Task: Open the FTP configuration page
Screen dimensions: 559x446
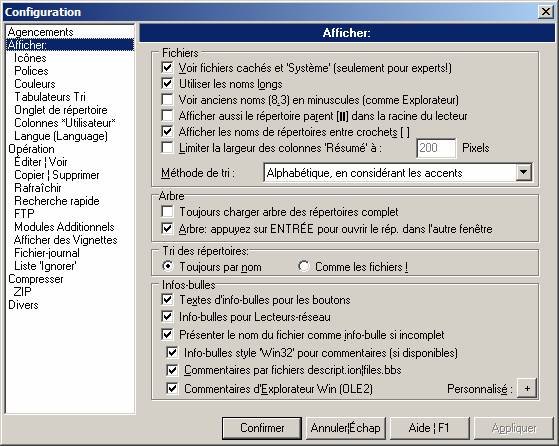Action: click(x=24, y=214)
